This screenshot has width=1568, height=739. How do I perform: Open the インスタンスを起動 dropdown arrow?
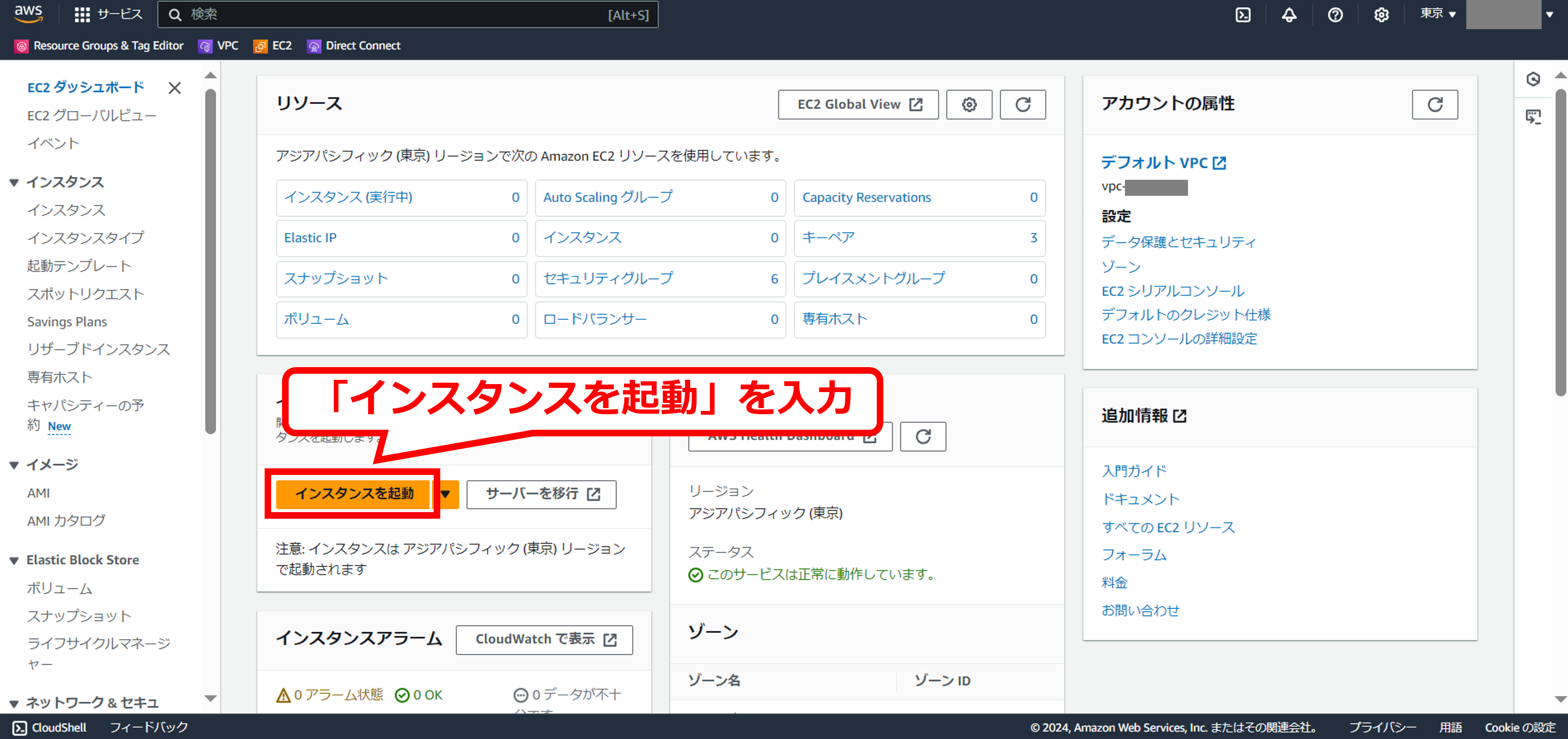coord(445,494)
